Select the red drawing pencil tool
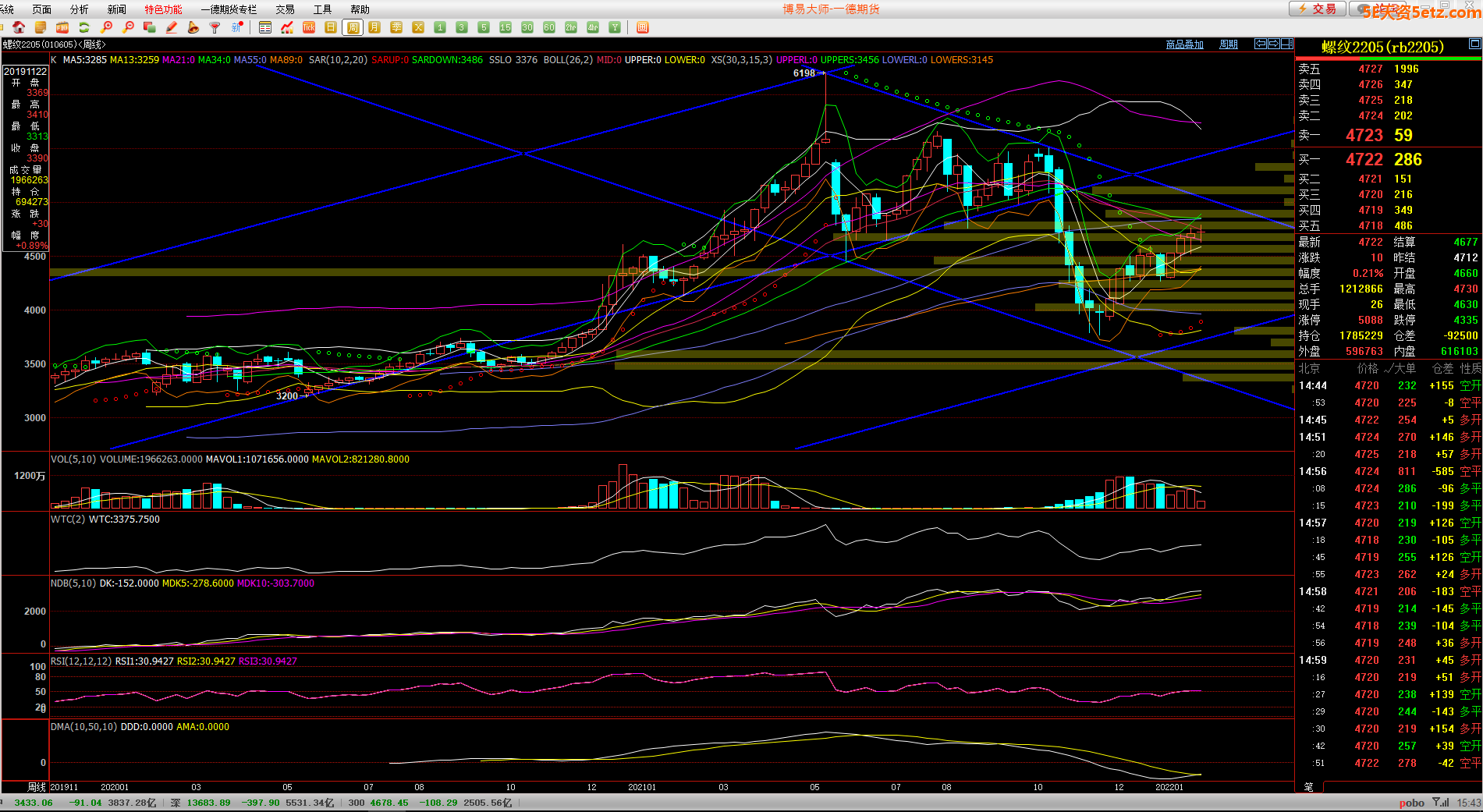This screenshot has width=1483, height=812. point(172,27)
